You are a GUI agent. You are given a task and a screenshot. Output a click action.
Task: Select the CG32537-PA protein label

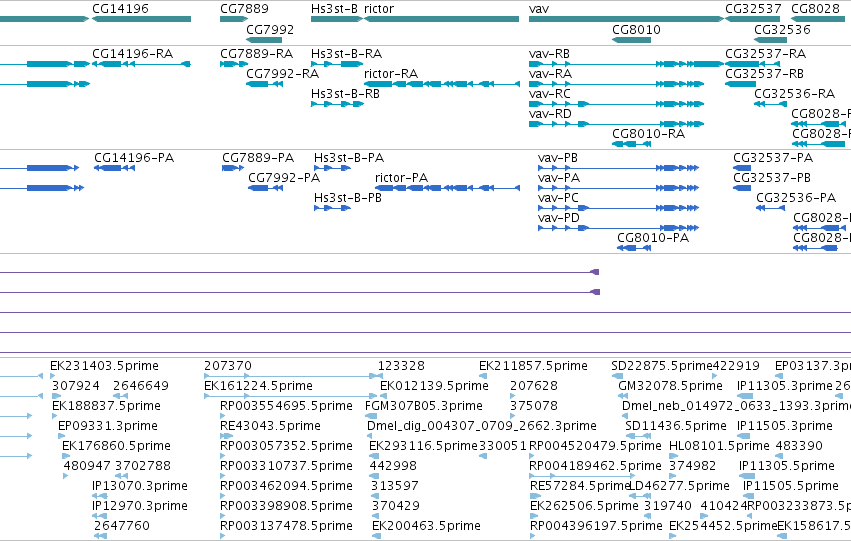coord(773,158)
